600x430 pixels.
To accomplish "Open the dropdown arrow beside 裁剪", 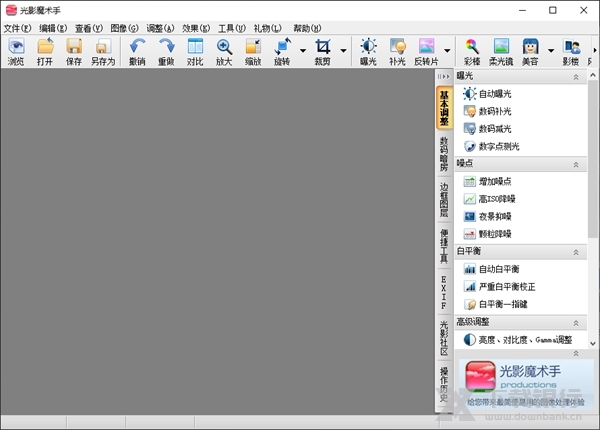I will 343,51.
